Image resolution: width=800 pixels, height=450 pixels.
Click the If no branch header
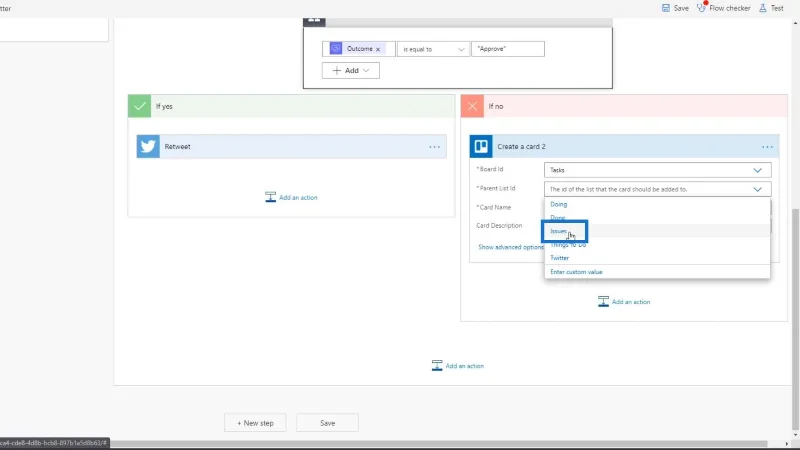[624, 106]
